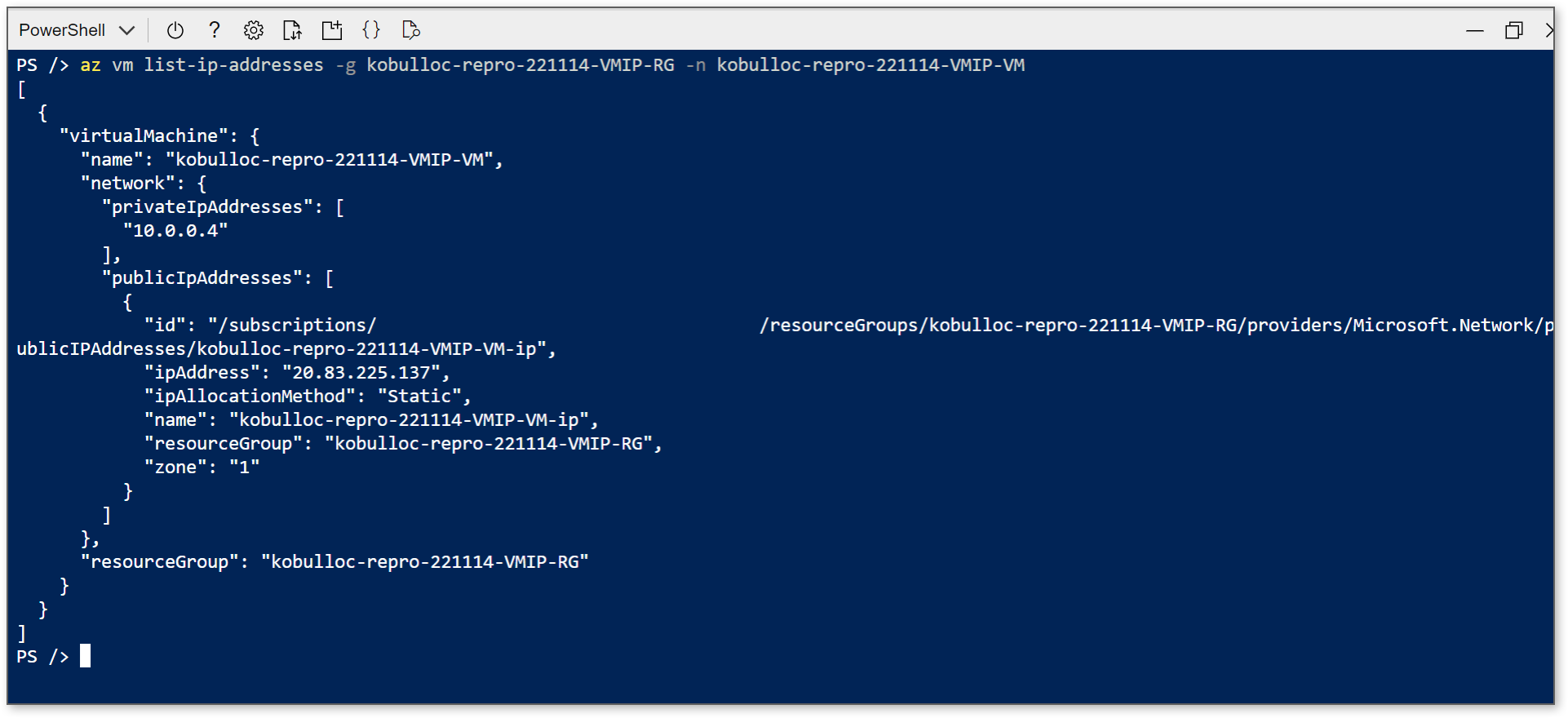
Task: Click the power button to restart shell
Action: [175, 29]
